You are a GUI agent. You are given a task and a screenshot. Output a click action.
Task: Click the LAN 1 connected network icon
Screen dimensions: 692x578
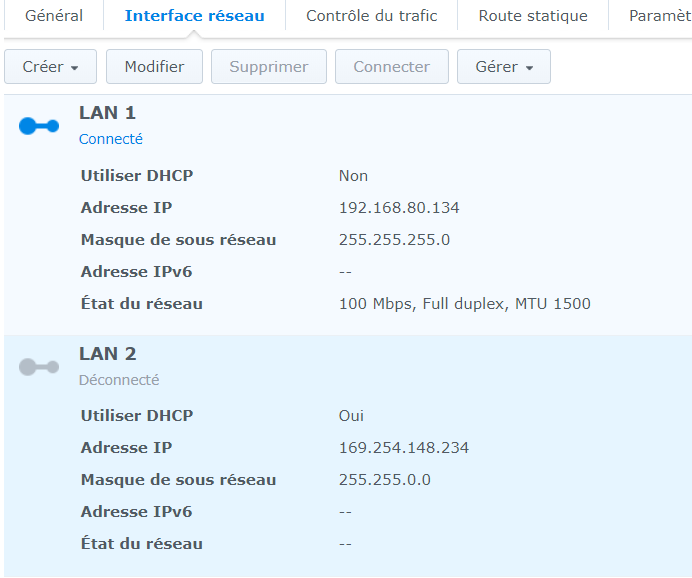click(x=39, y=126)
